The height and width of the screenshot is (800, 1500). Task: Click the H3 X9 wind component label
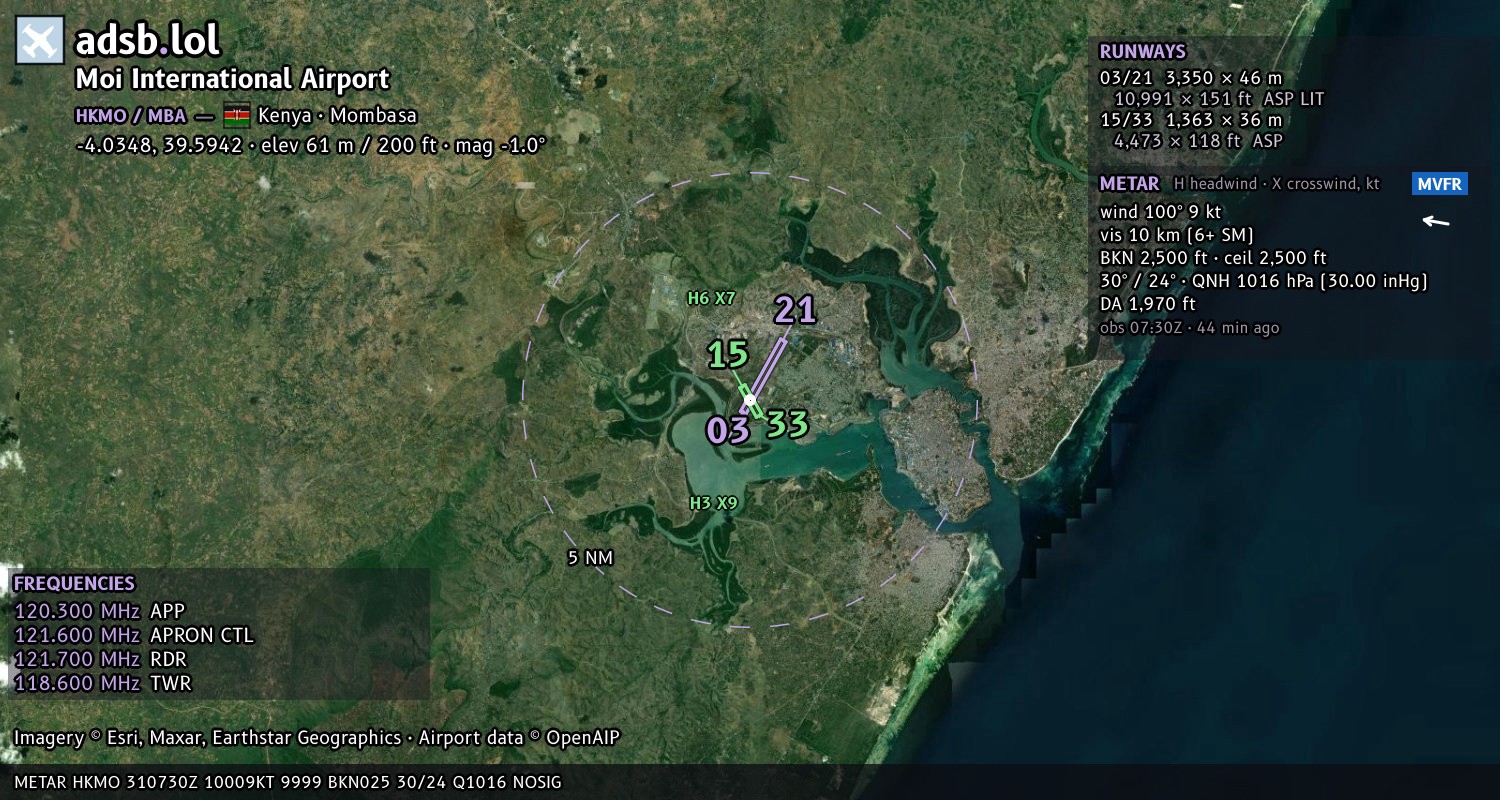pos(713,503)
